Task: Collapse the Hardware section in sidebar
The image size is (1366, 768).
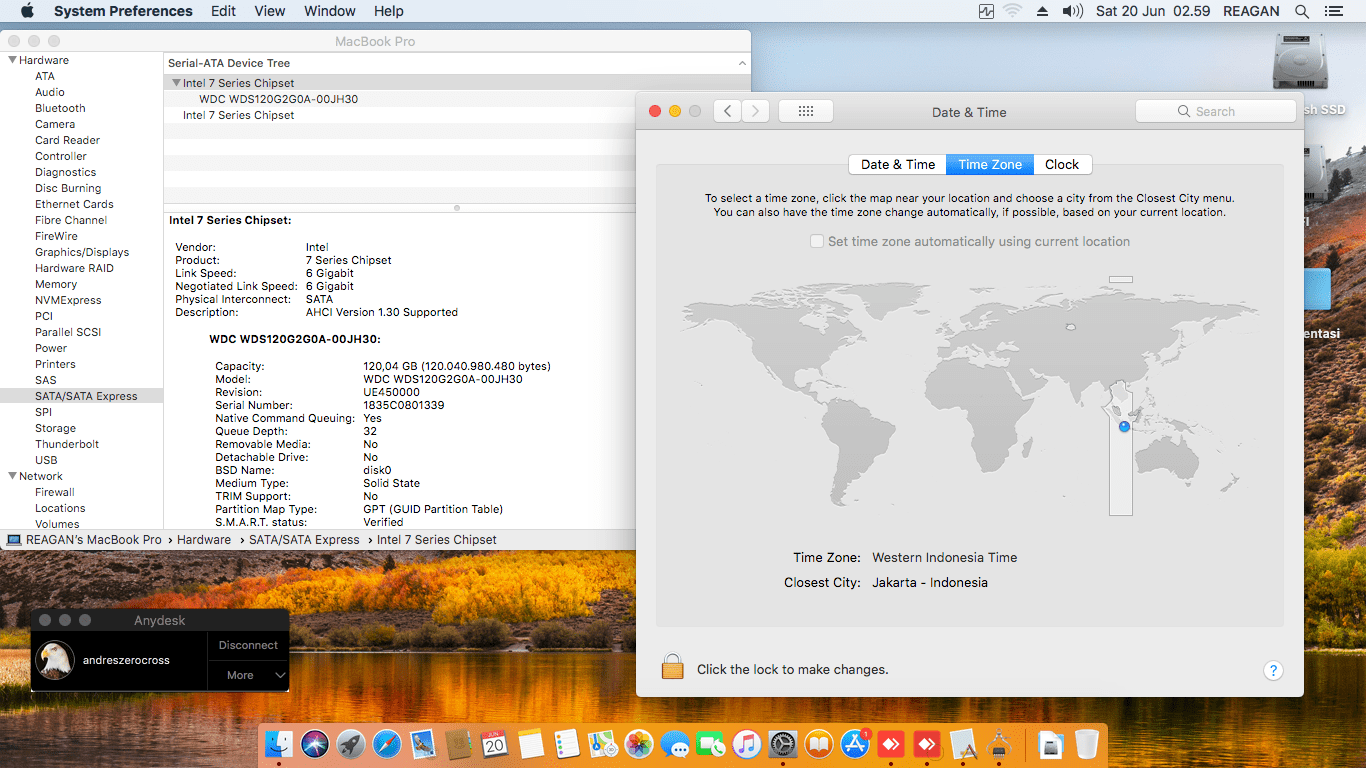Action: pos(12,60)
